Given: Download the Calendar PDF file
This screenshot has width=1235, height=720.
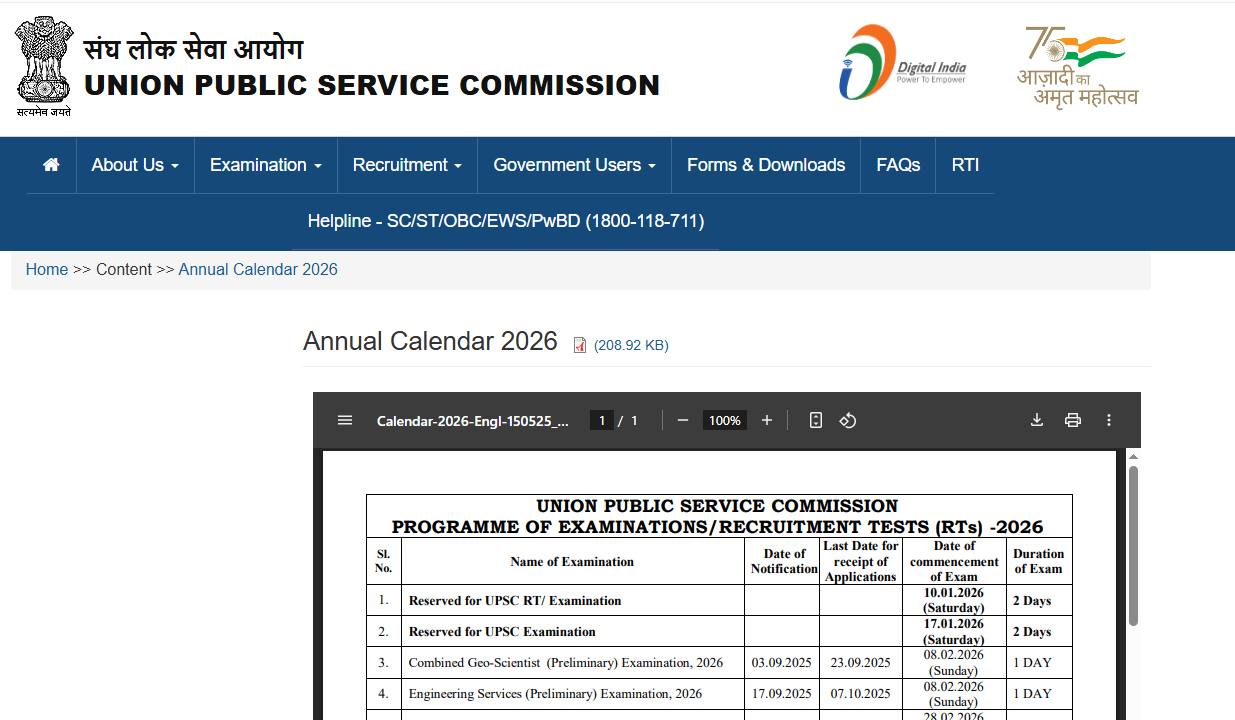Looking at the screenshot, I should click(x=1037, y=420).
